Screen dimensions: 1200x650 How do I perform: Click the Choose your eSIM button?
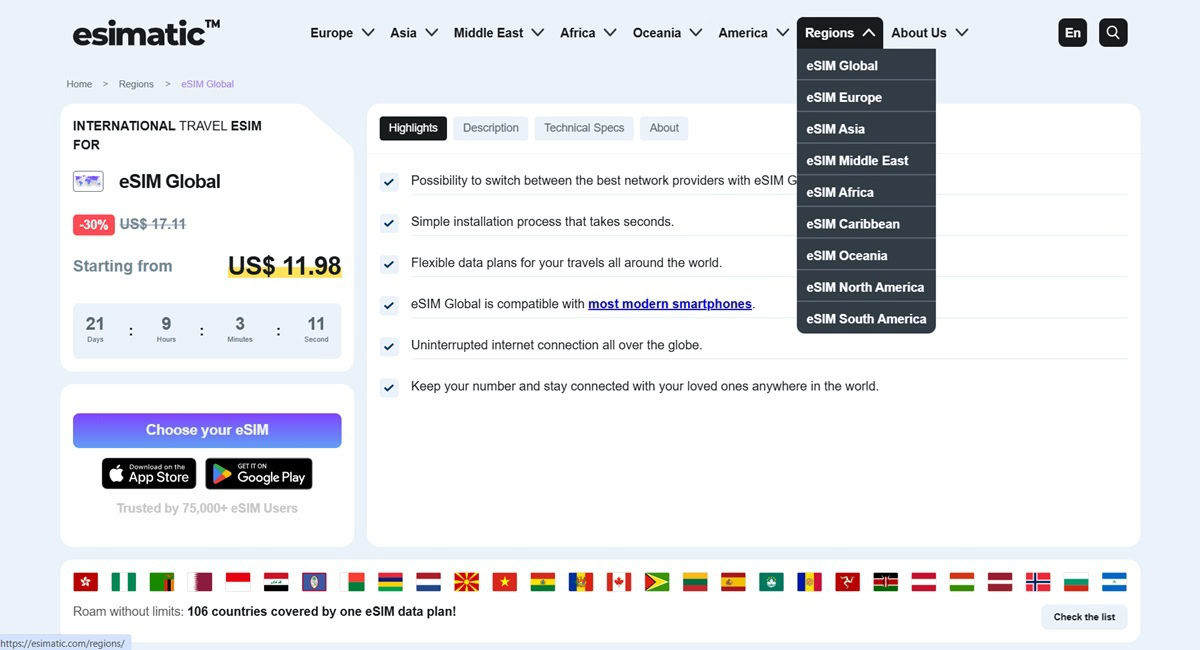(207, 430)
